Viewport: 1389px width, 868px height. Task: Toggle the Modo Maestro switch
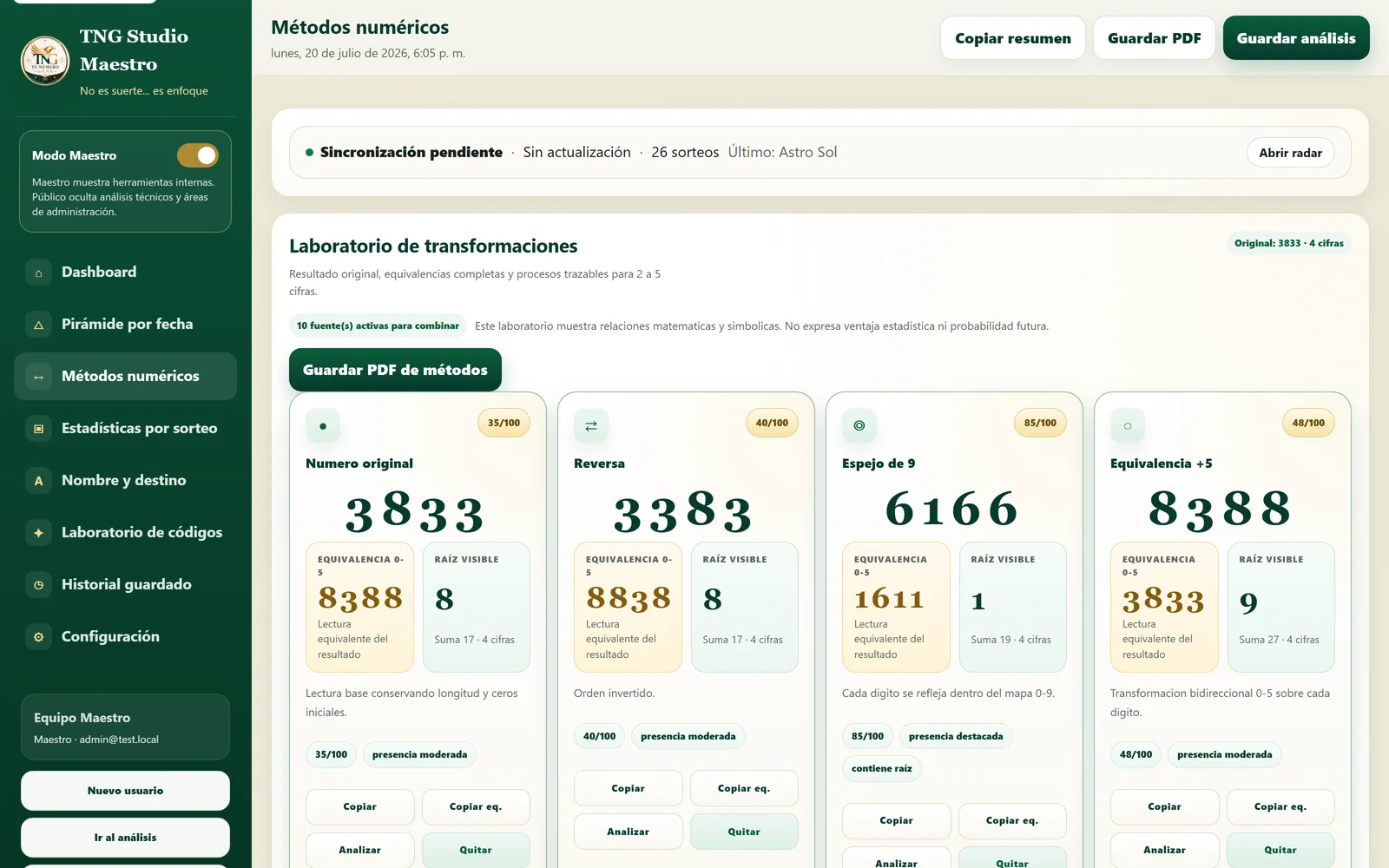tap(198, 155)
